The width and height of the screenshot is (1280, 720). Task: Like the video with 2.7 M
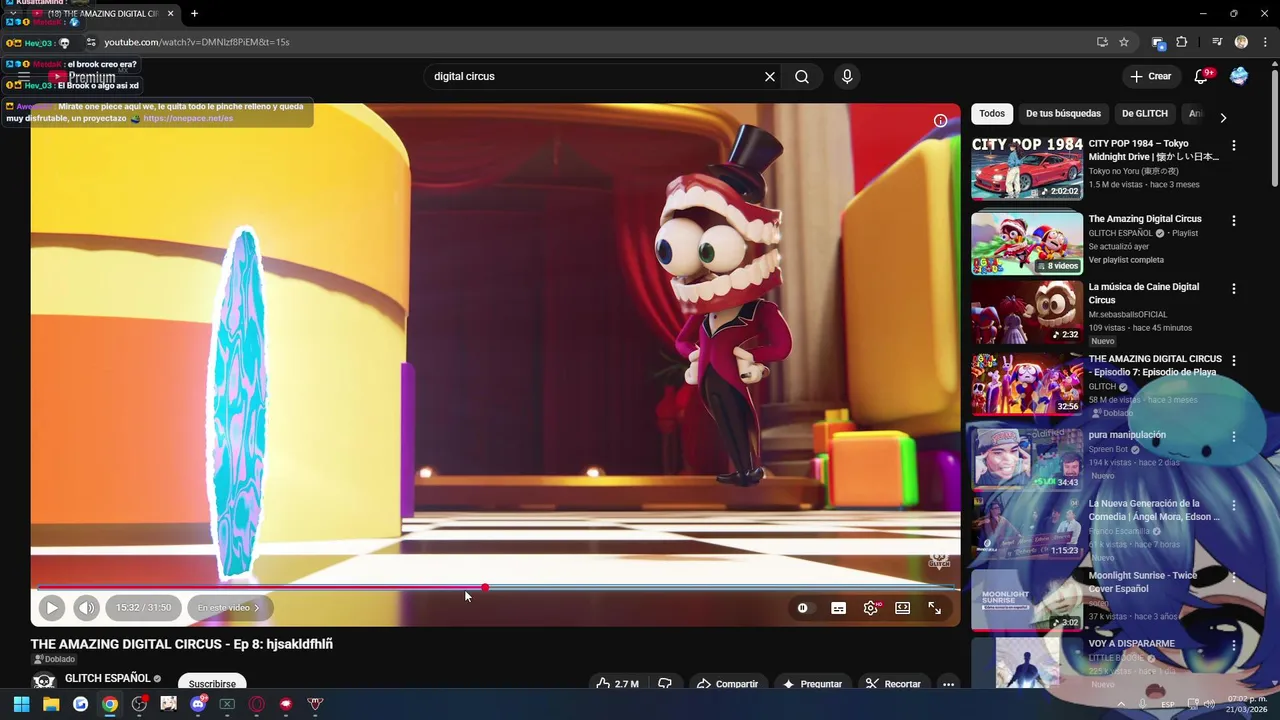[x=617, y=684]
